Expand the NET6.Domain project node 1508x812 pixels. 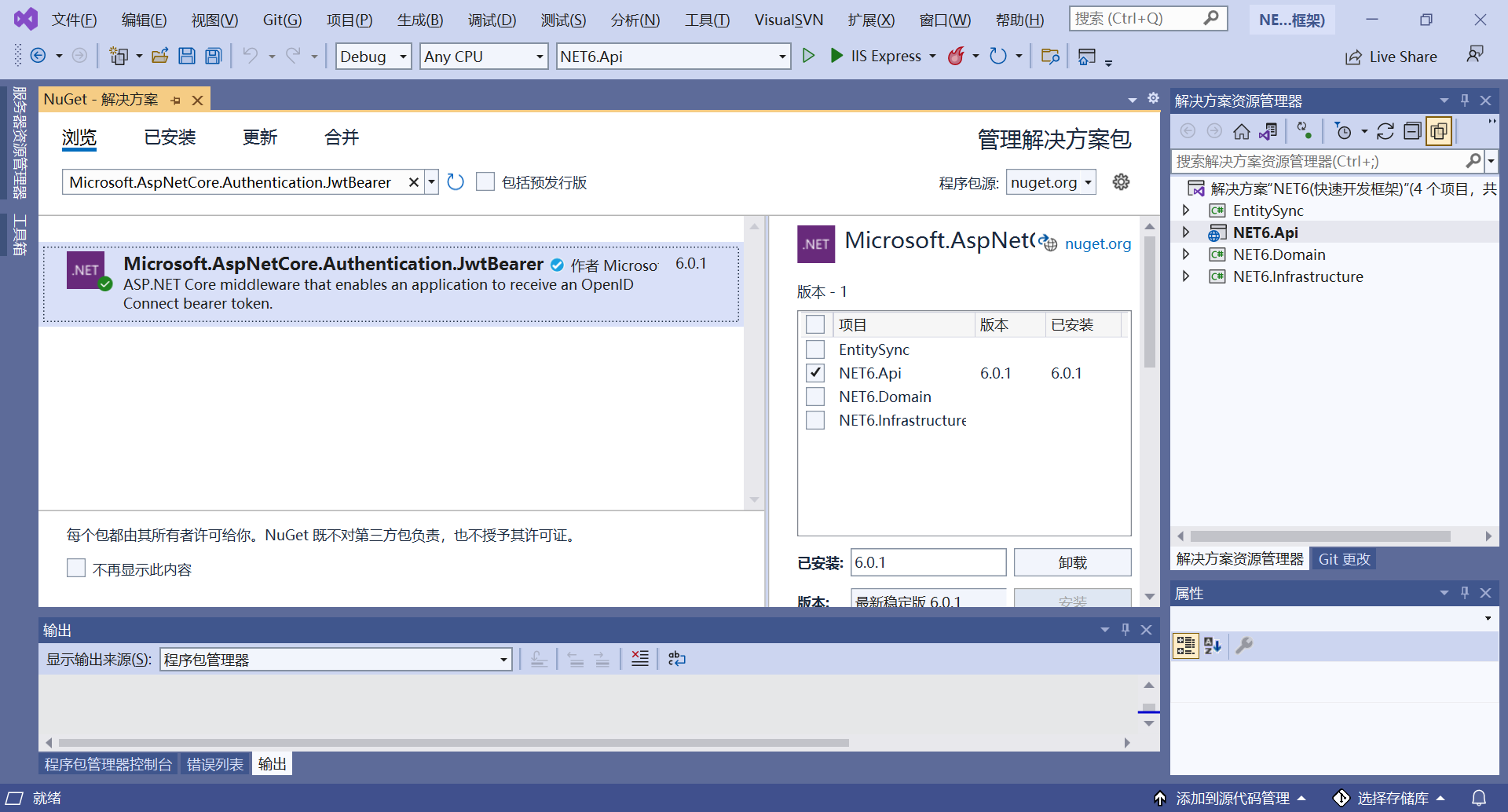[1187, 254]
